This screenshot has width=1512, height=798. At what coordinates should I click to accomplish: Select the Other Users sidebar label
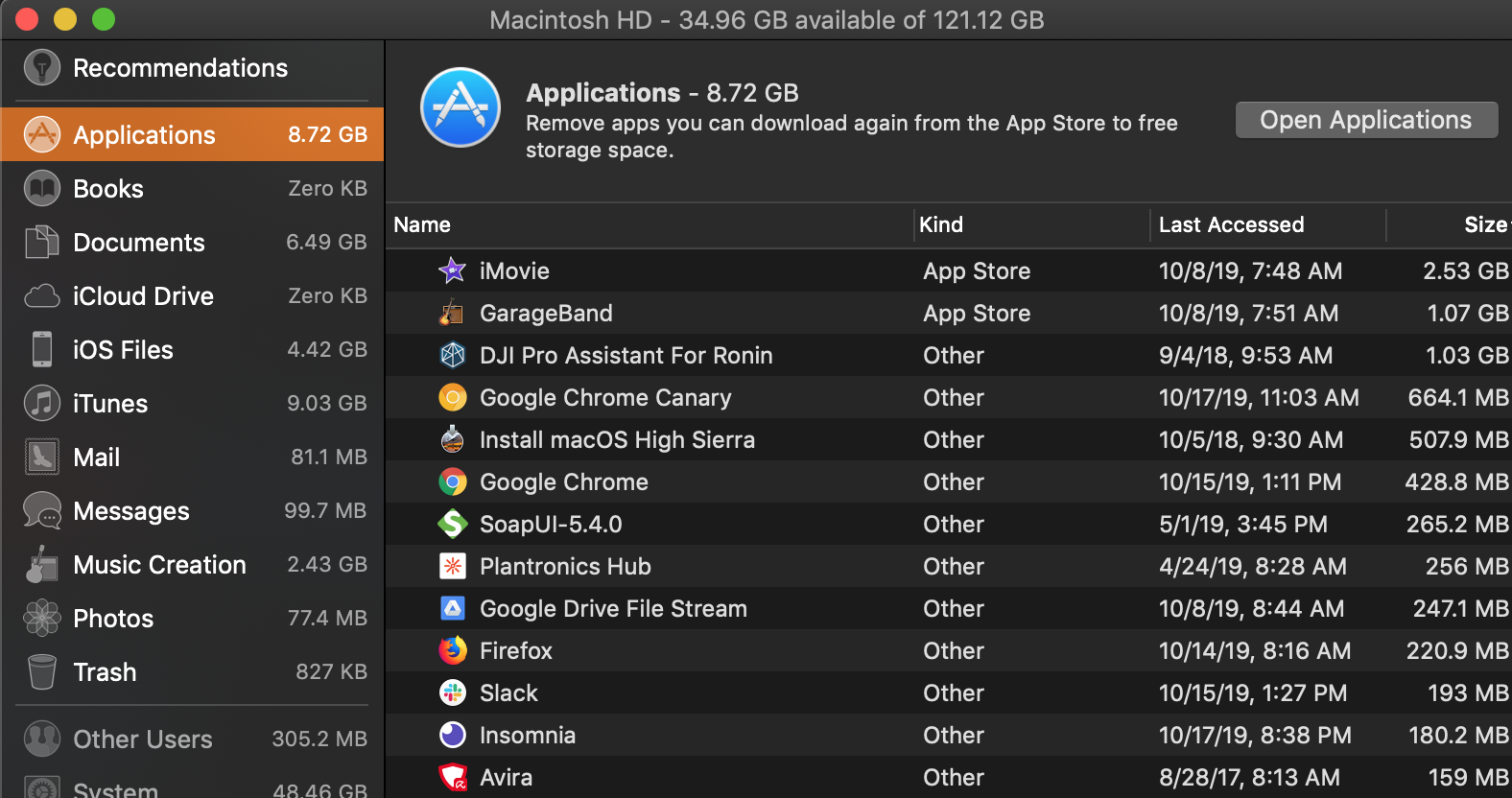click(143, 739)
